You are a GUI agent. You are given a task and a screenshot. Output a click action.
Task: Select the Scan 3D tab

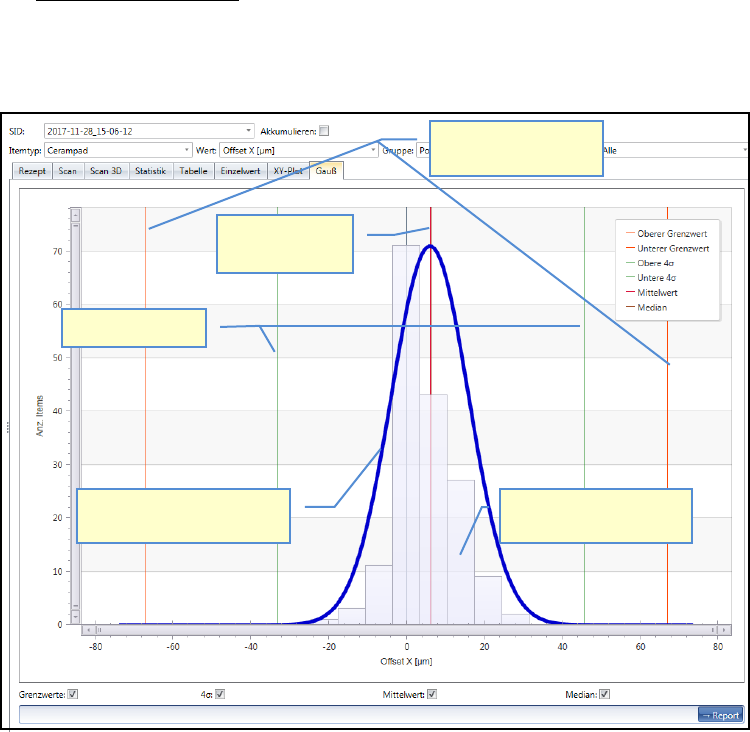[106, 171]
